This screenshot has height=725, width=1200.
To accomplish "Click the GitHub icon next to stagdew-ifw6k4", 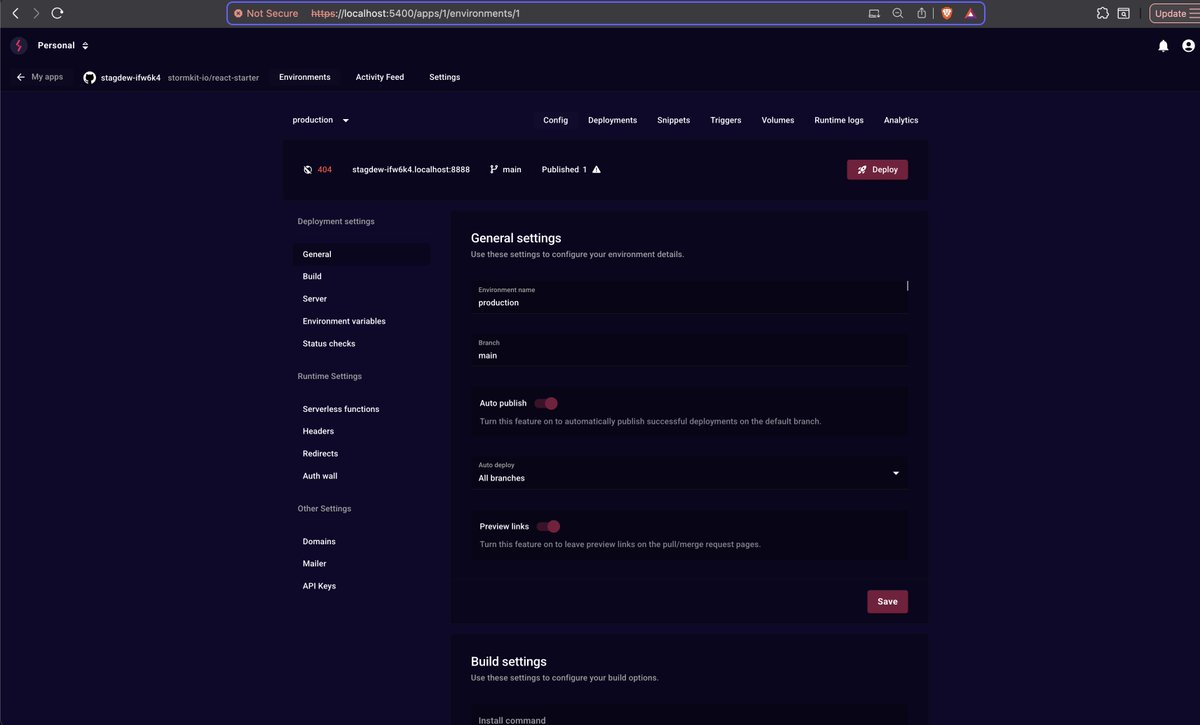I will tap(89, 77).
